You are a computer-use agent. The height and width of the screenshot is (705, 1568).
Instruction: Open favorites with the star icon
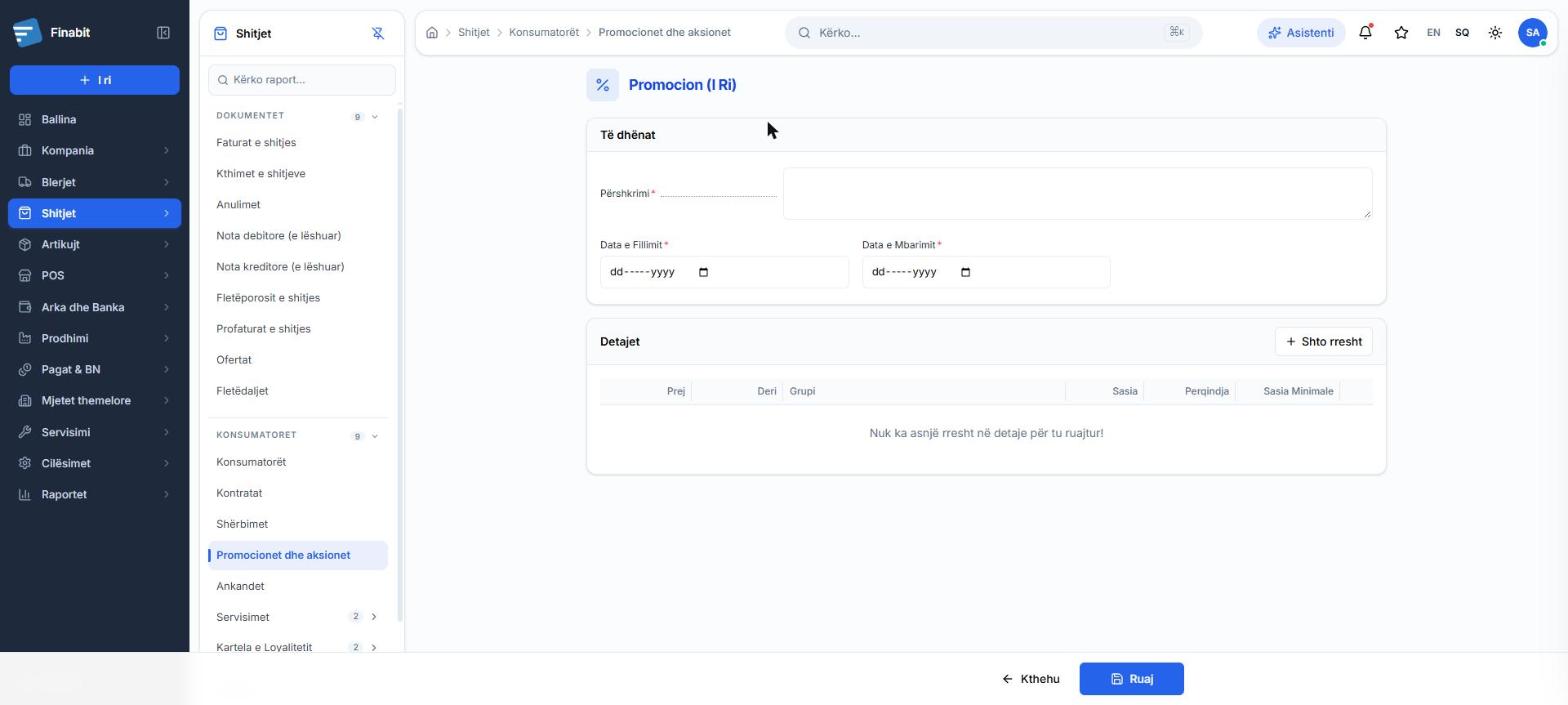[1401, 33]
